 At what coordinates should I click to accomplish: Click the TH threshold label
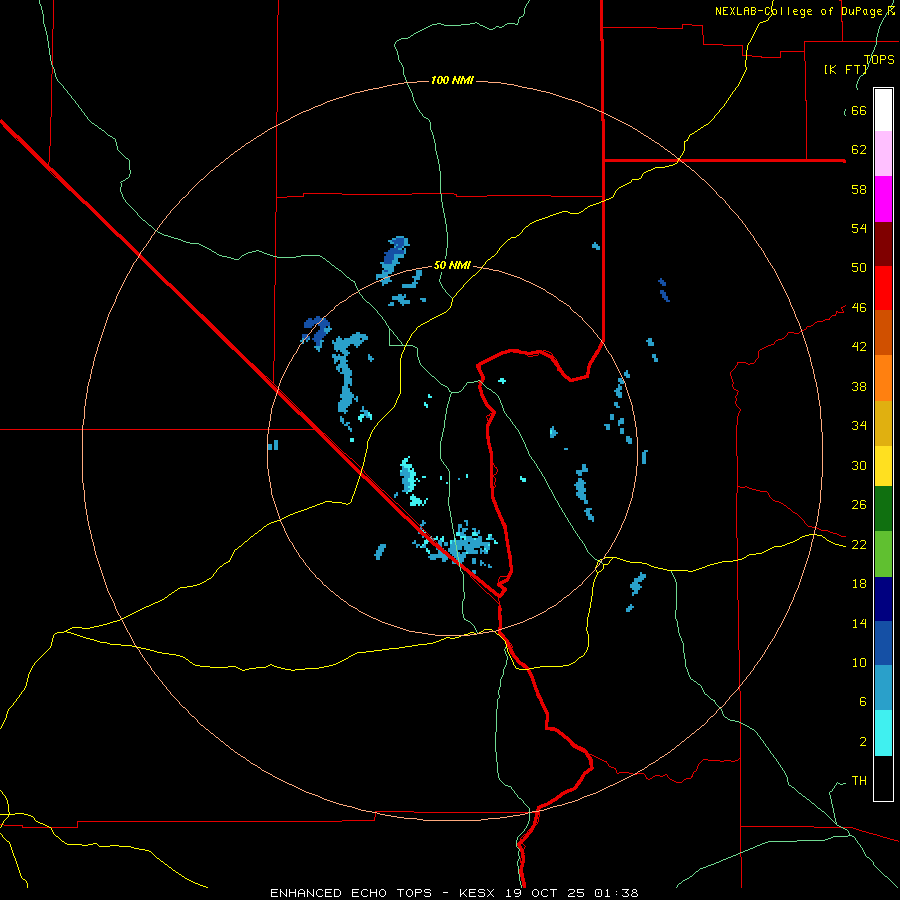click(x=859, y=780)
